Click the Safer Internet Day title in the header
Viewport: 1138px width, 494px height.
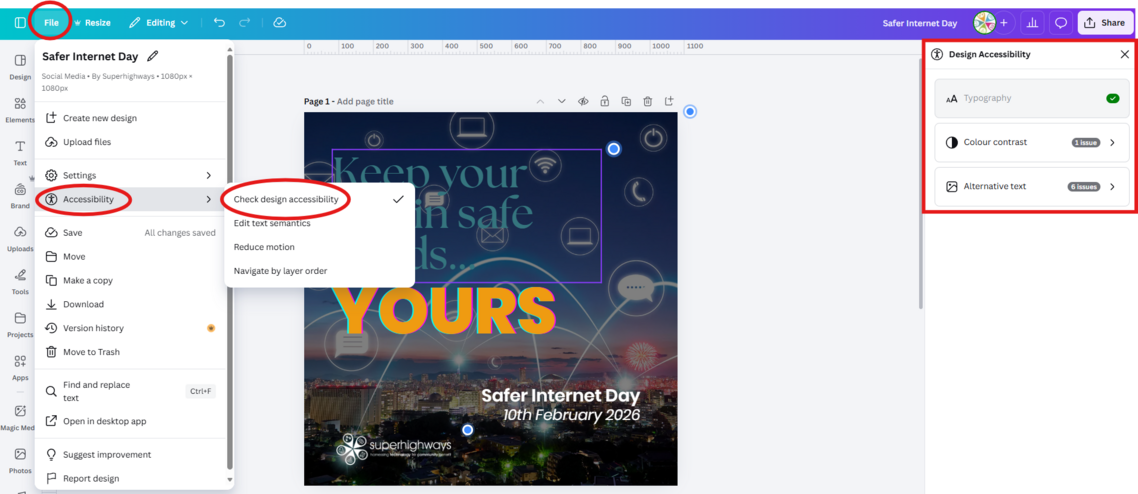(x=920, y=23)
